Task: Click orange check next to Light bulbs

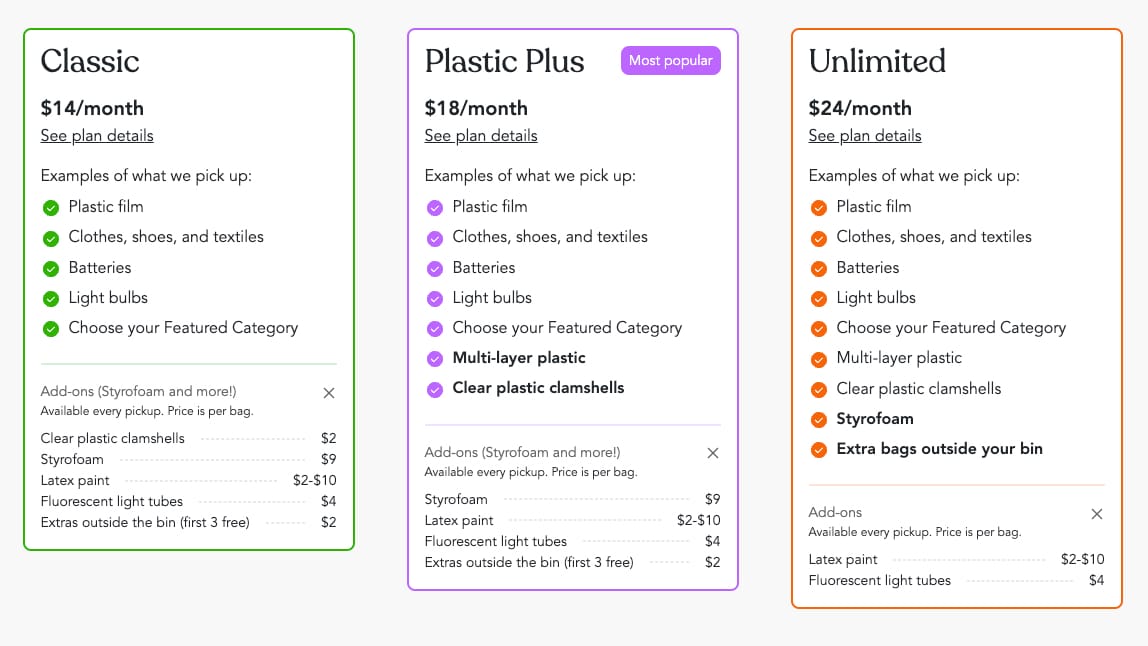Action: [x=818, y=298]
